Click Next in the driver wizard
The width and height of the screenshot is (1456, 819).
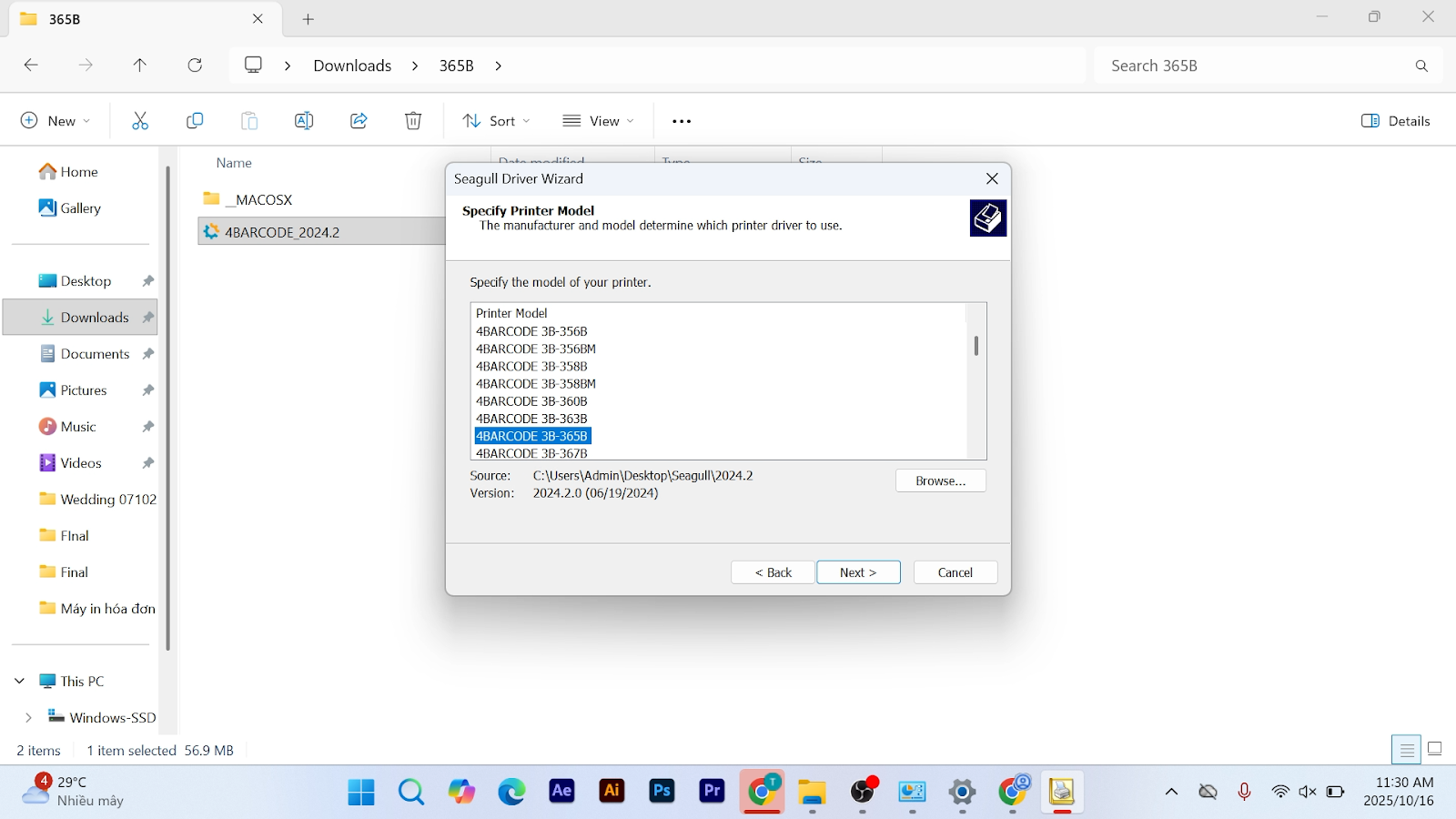coord(858,572)
